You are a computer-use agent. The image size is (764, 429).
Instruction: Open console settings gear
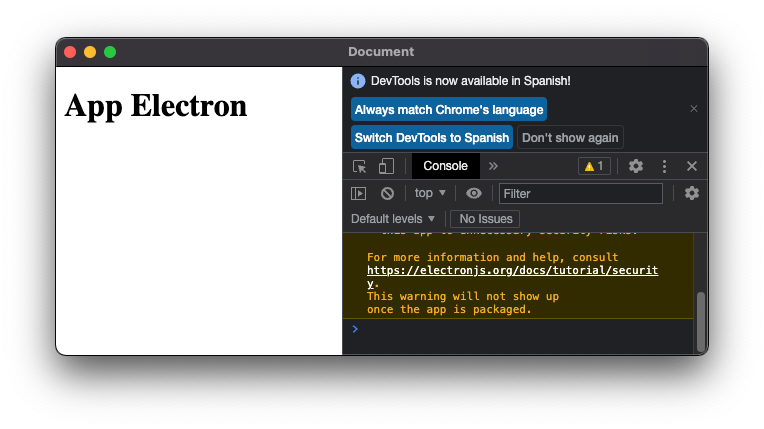692,194
